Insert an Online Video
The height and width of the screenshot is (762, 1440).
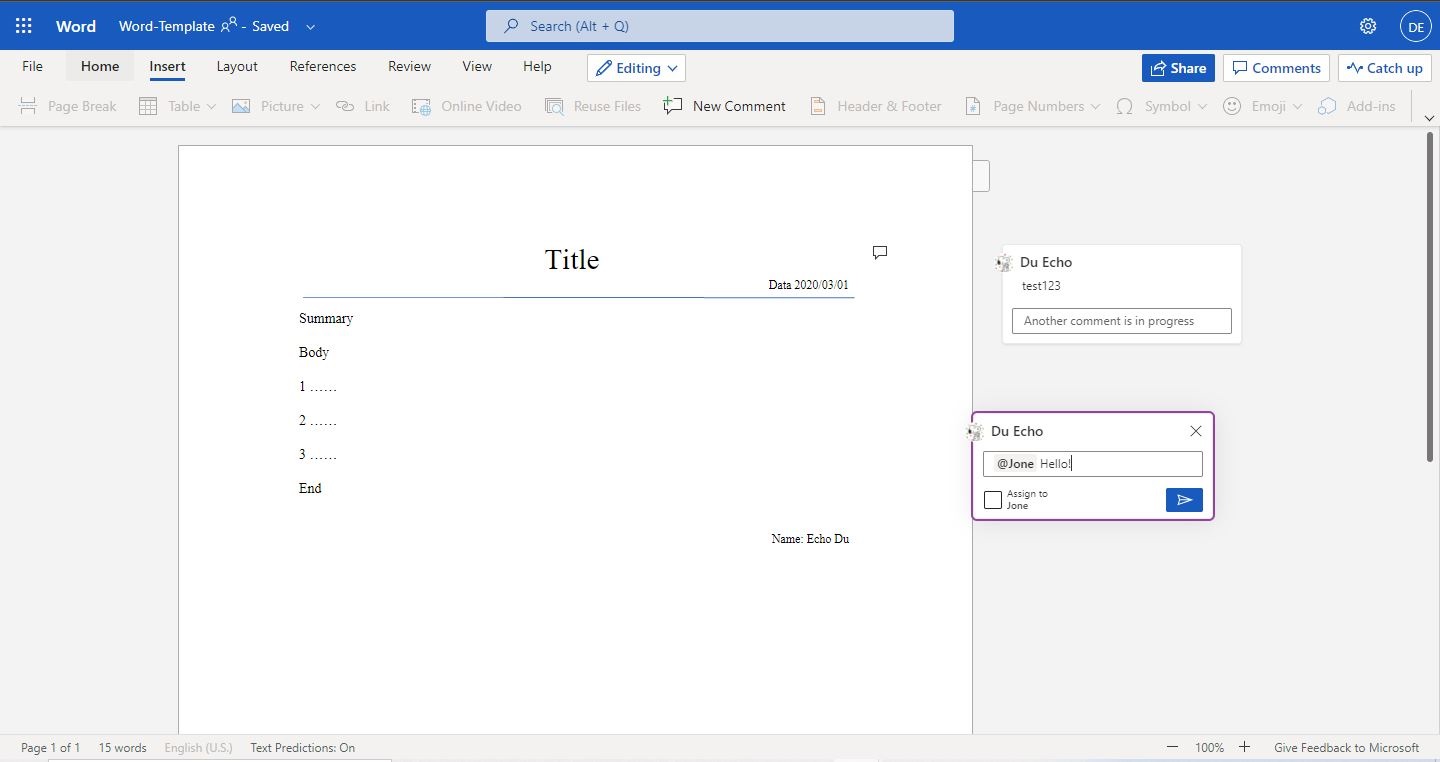pyautogui.click(x=466, y=106)
